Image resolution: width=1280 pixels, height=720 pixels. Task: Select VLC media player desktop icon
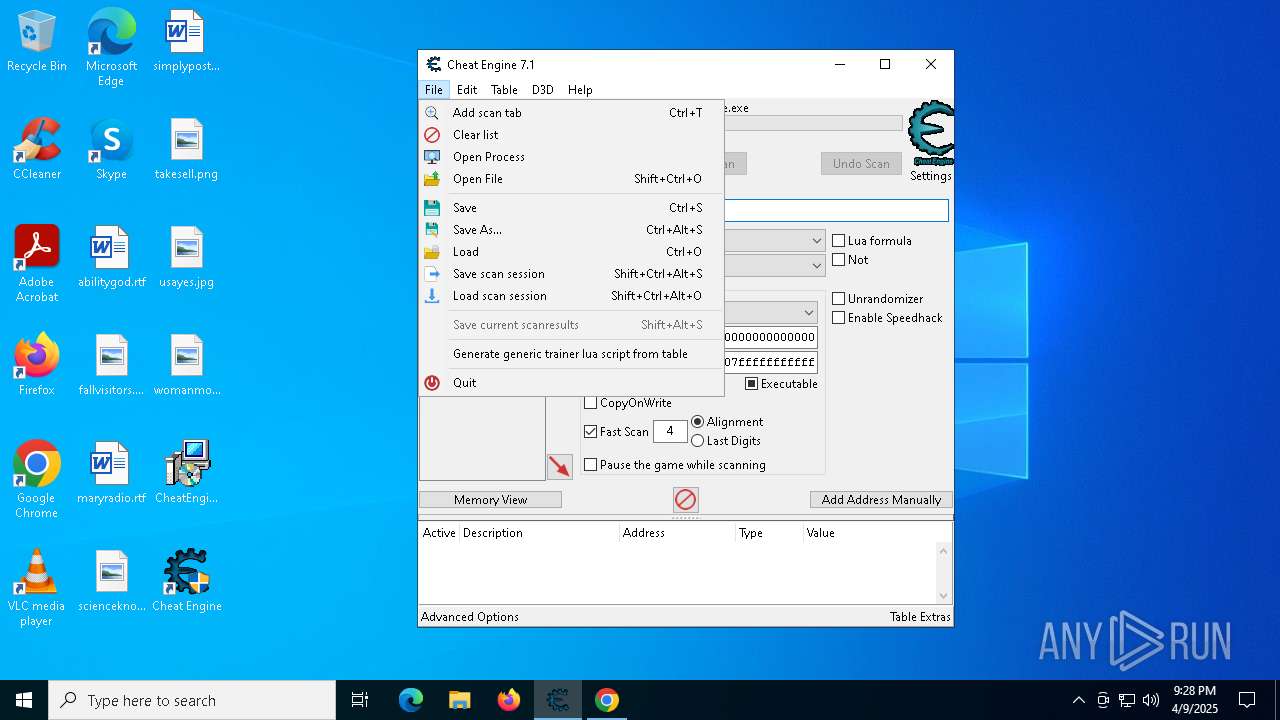[x=37, y=588]
